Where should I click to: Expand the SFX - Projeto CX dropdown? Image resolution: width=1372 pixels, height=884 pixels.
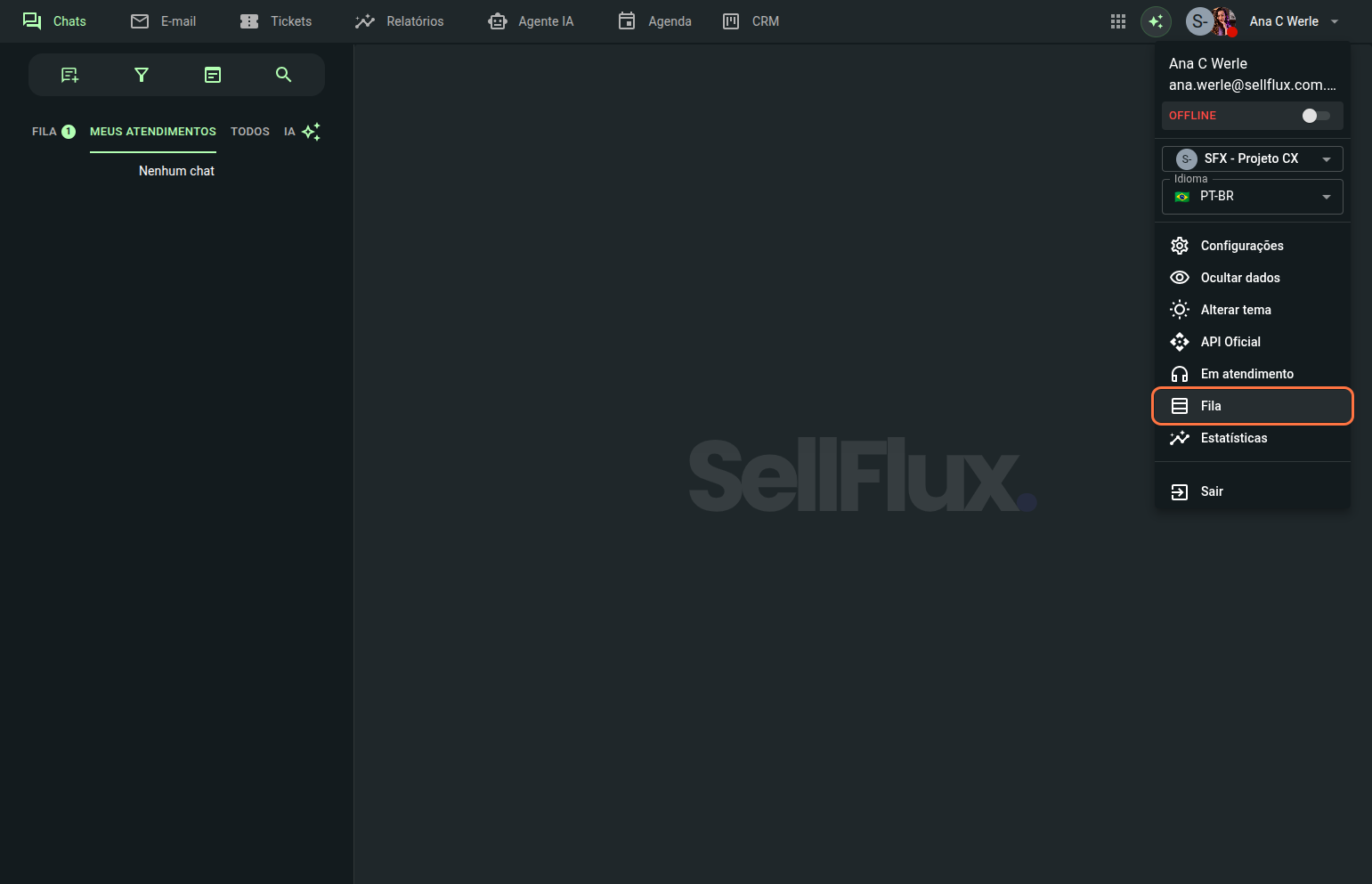coord(1252,158)
